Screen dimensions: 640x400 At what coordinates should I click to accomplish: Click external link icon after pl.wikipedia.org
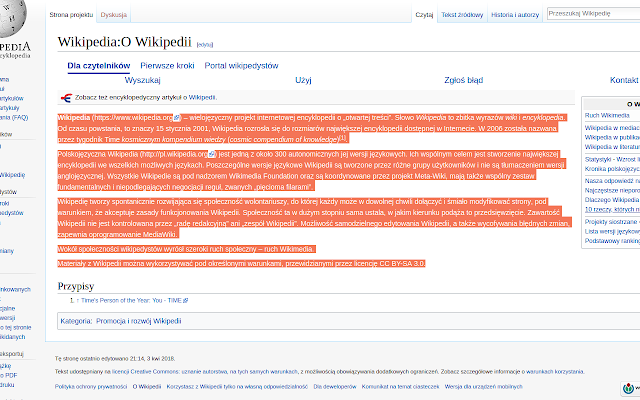(211, 154)
